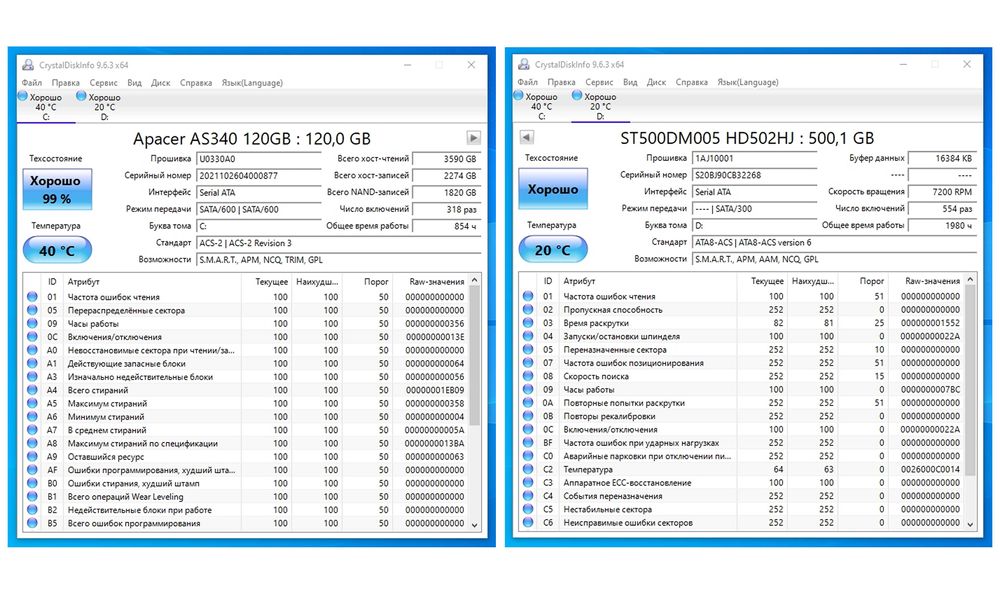The height and width of the screenshot is (594, 1000).
Task: Click scroll down arrow of left attribute list
Action: [474, 524]
